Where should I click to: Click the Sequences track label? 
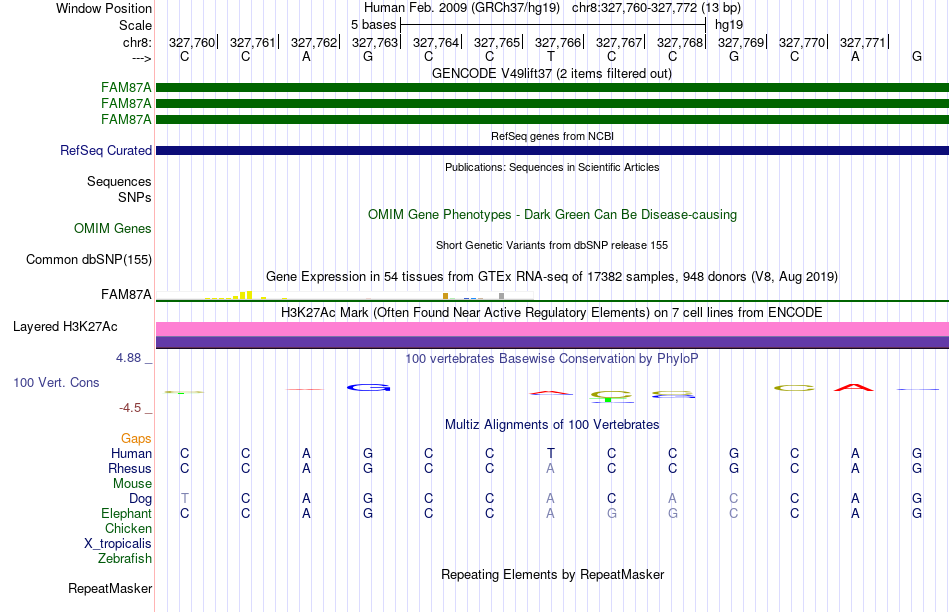[x=119, y=181]
